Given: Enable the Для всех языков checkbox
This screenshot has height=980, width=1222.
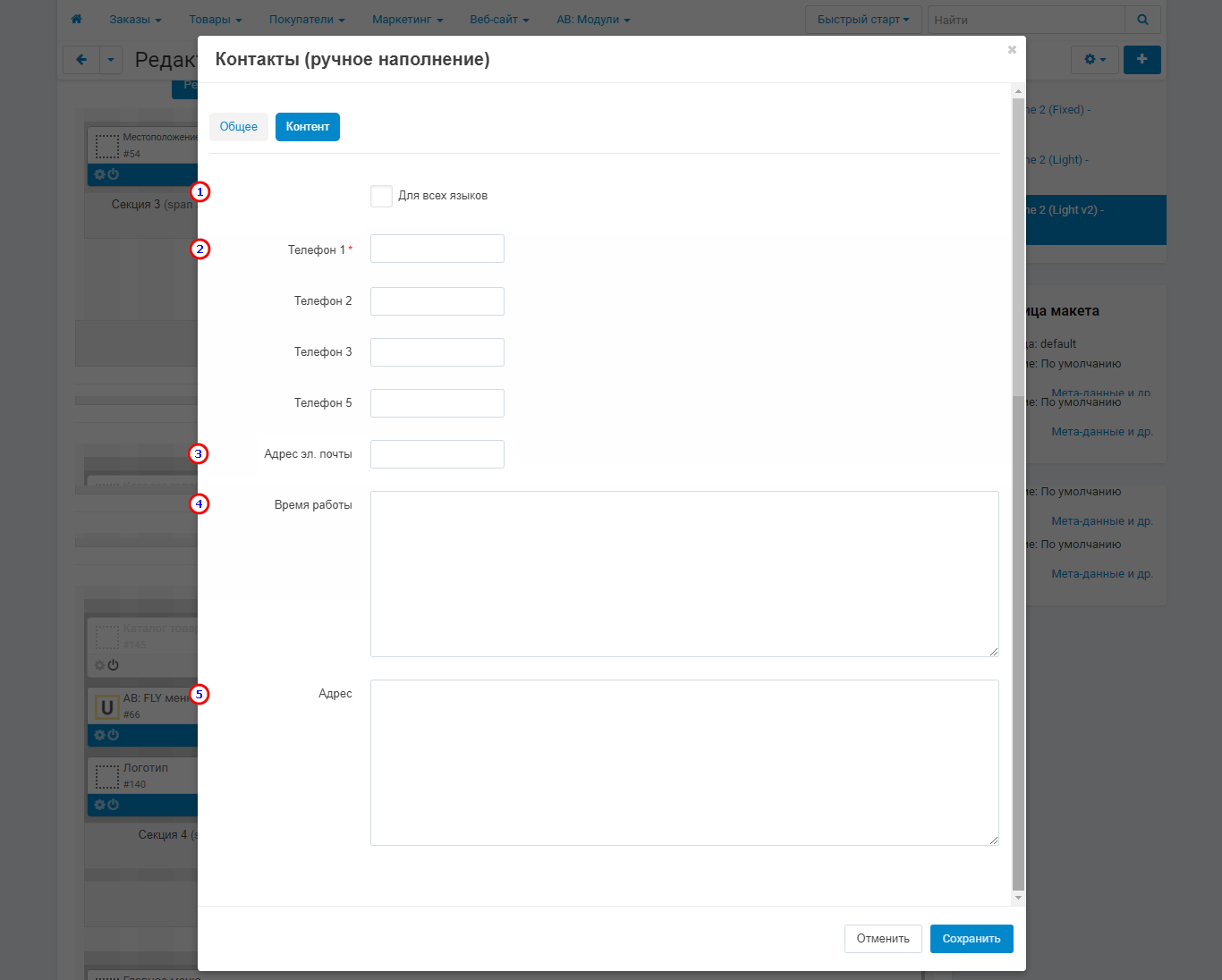Looking at the screenshot, I should tap(381, 196).
